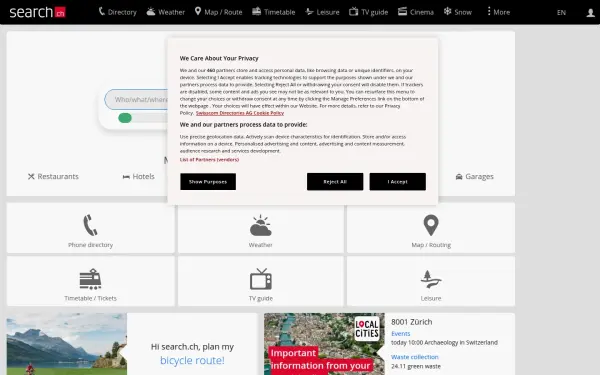600x375 pixels.
Task: Click the Garages car icon
Action: [459, 177]
